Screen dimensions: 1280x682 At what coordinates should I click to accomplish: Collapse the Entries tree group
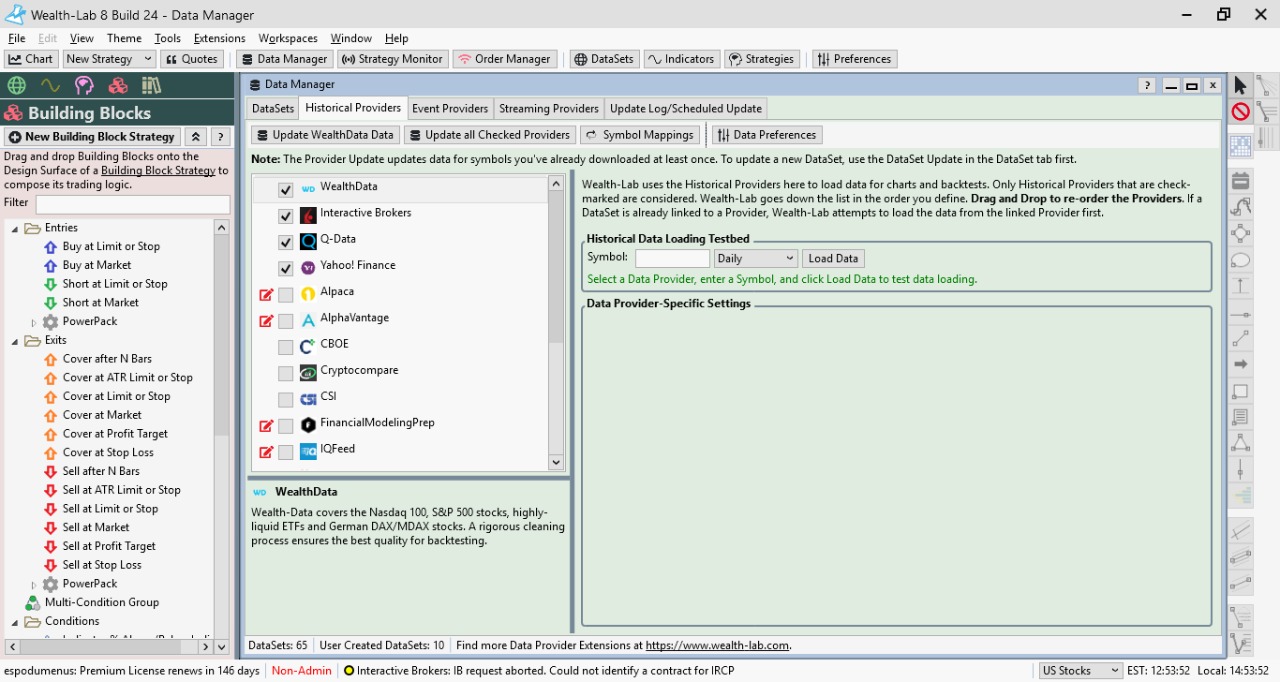click(x=16, y=229)
